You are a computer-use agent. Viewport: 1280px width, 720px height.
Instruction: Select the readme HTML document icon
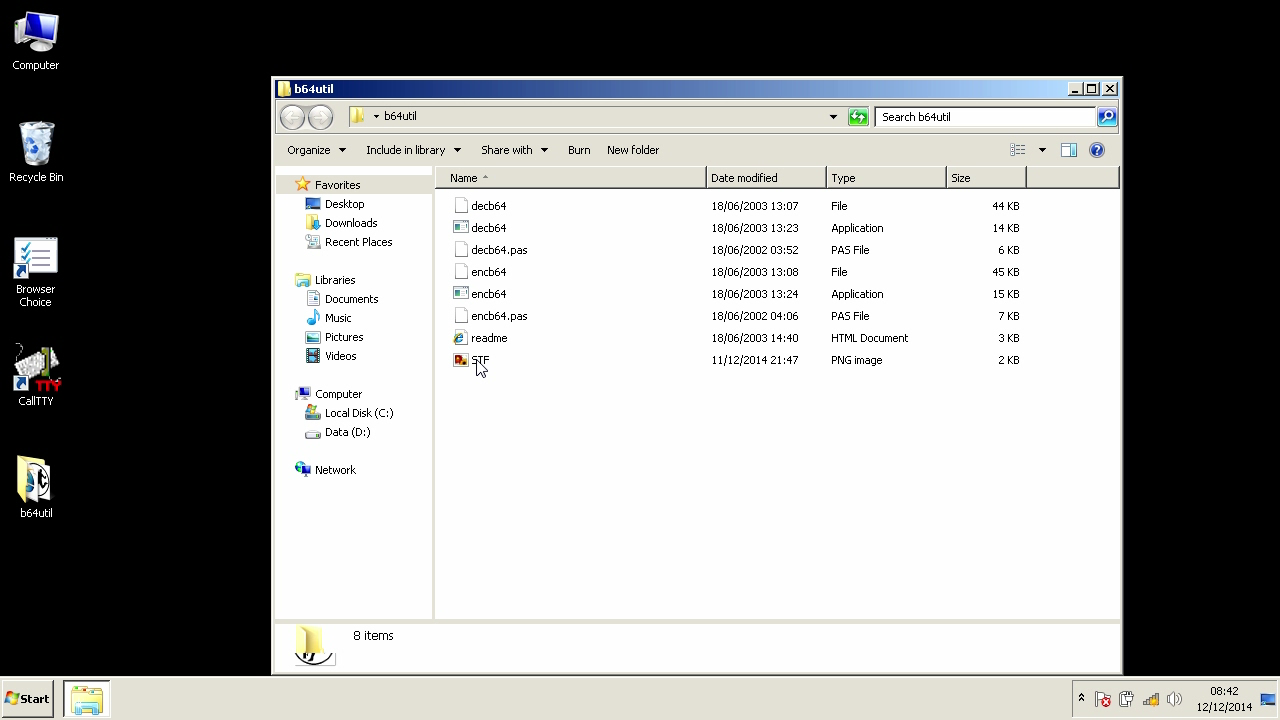pos(461,338)
